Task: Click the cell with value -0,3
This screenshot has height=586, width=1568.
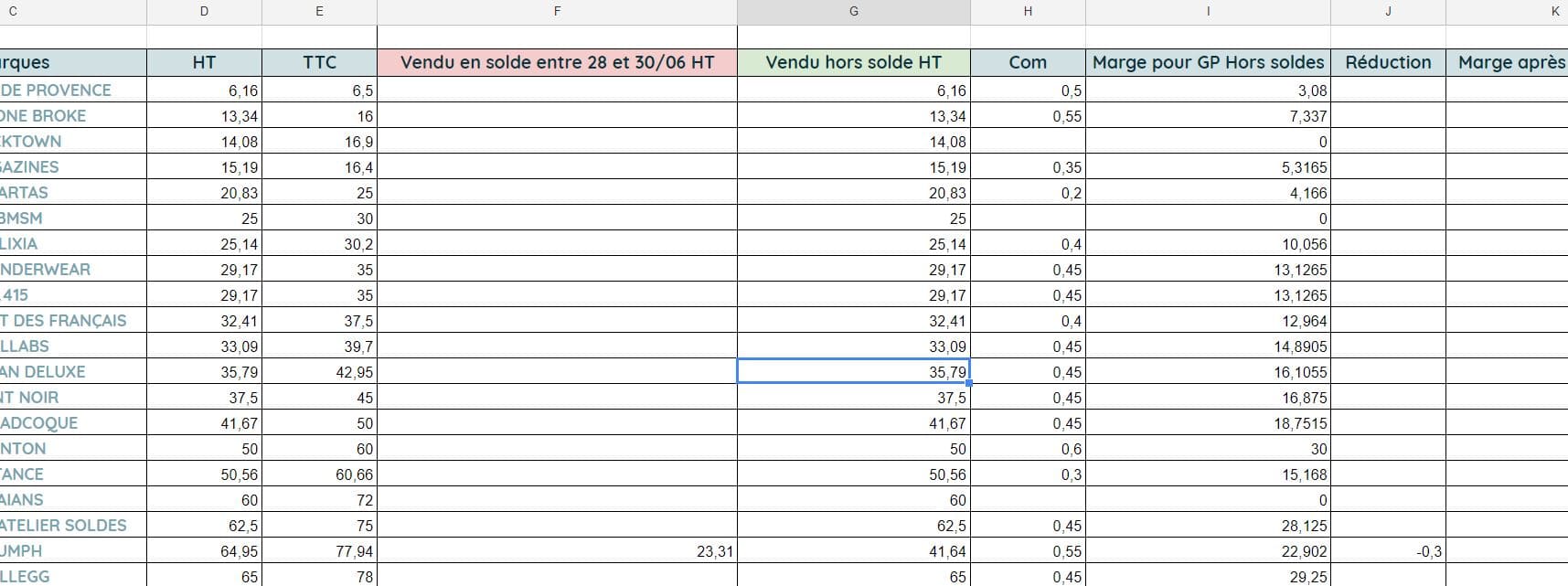Action: pyautogui.click(x=1388, y=551)
